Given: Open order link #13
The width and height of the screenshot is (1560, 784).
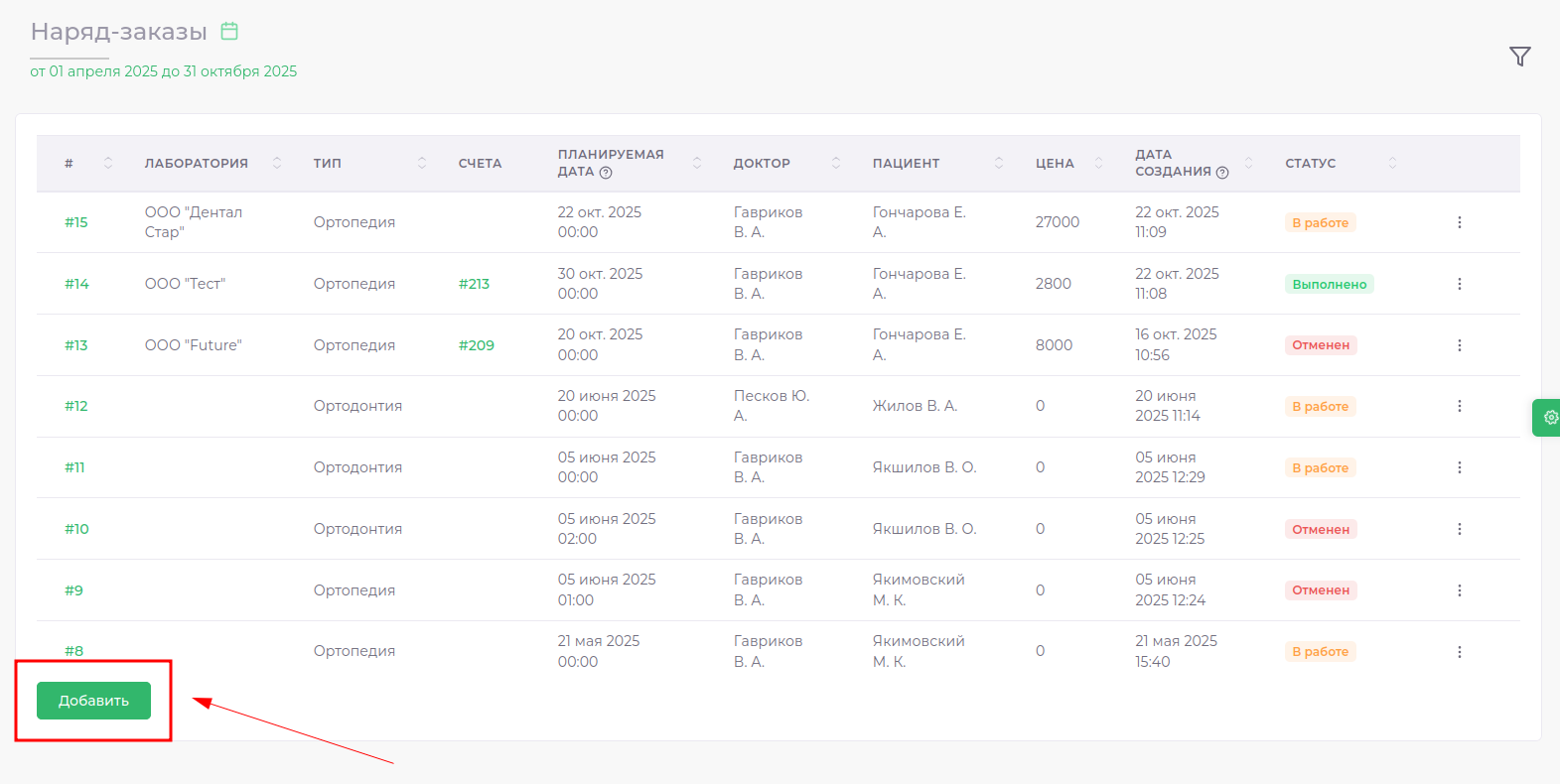Looking at the screenshot, I should pos(76,345).
